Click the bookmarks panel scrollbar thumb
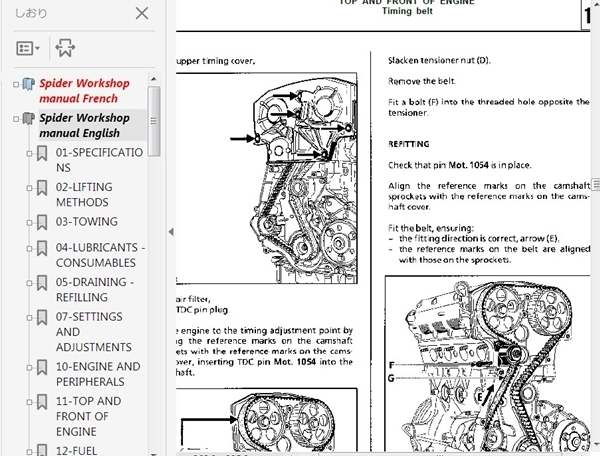 point(154,121)
